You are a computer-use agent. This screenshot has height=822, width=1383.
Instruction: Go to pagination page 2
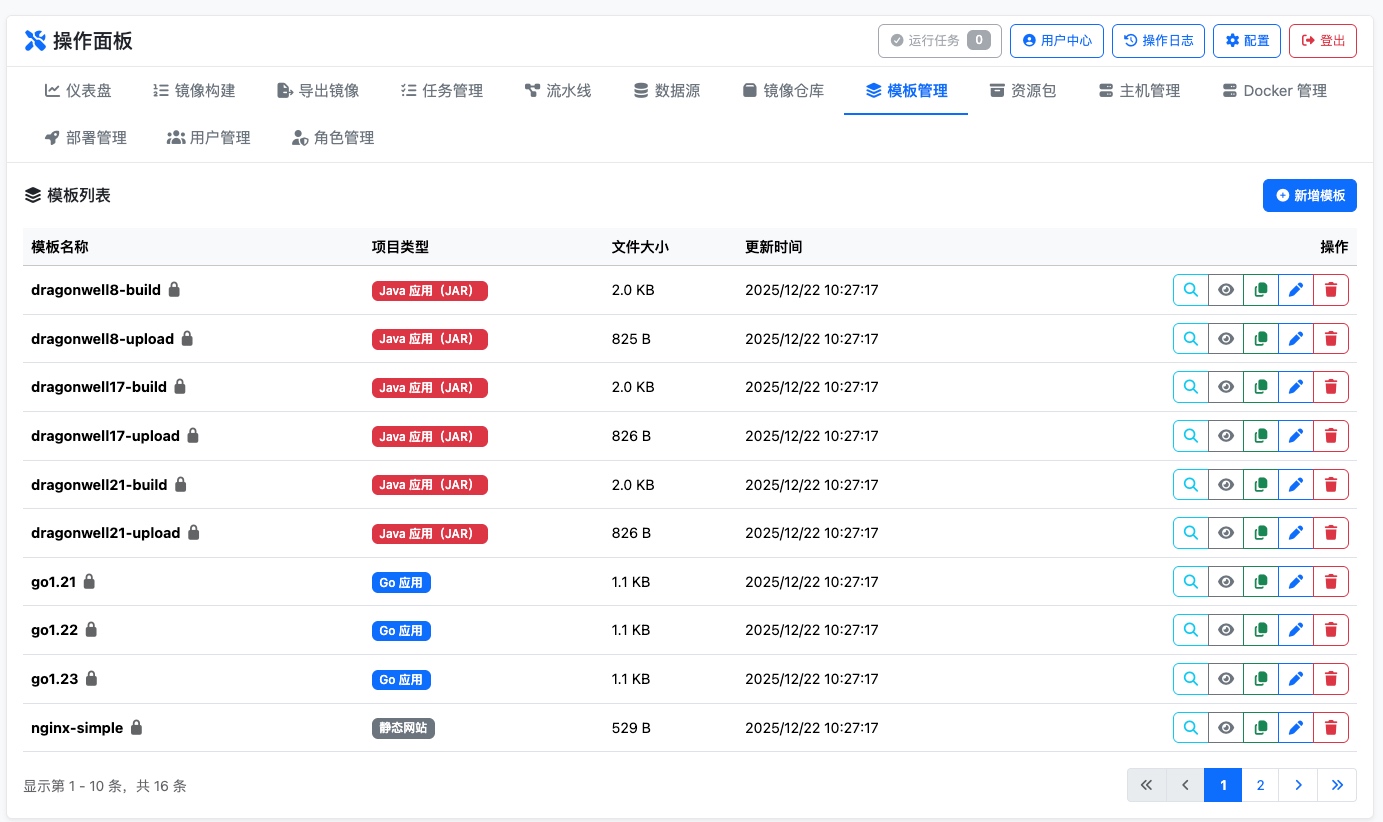tap(1260, 785)
